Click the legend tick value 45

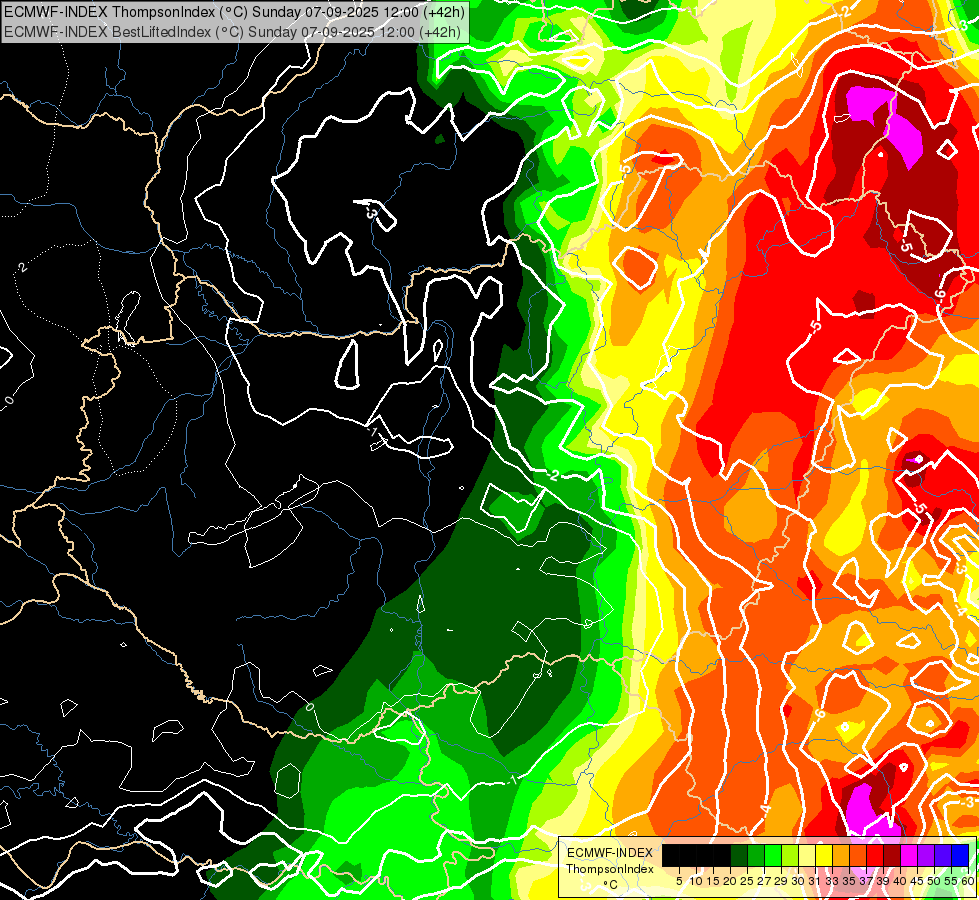[x=917, y=881]
